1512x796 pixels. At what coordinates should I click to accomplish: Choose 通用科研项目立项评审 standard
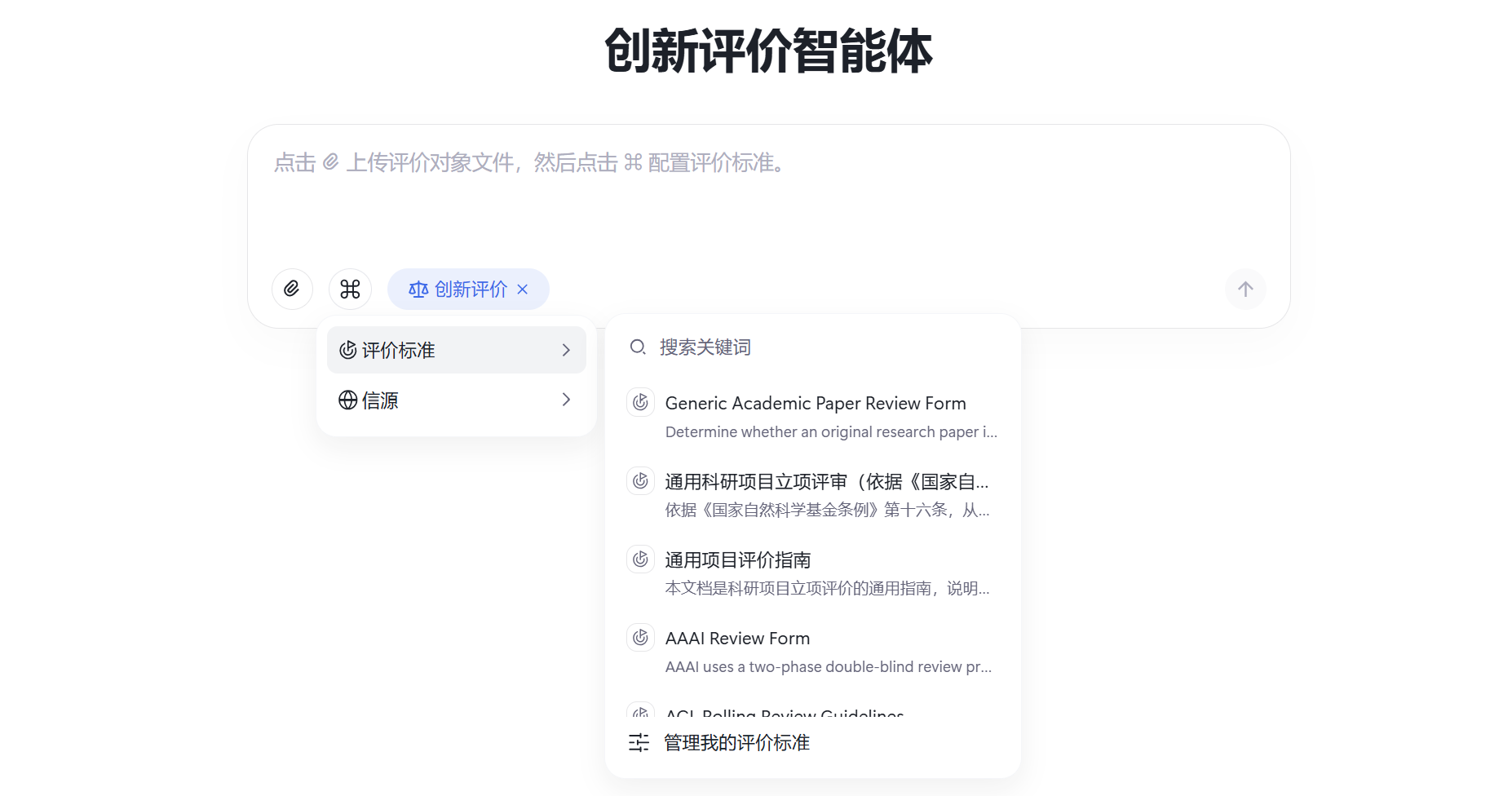pos(813,495)
